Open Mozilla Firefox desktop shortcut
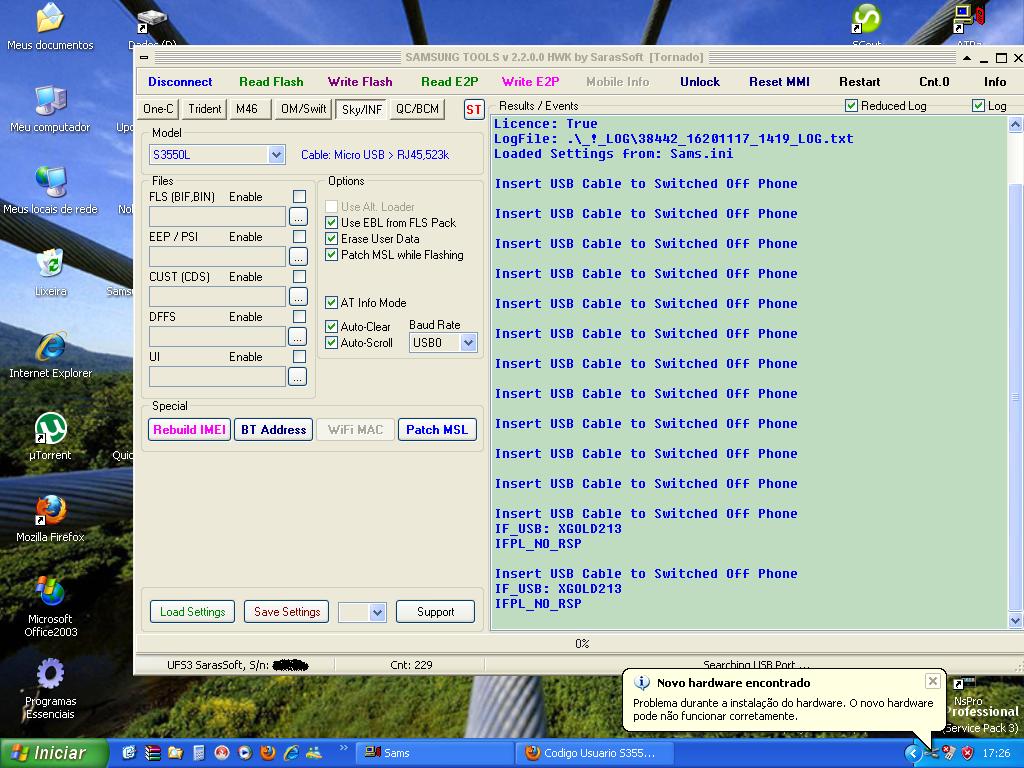The width and height of the screenshot is (1024, 768). 50,511
